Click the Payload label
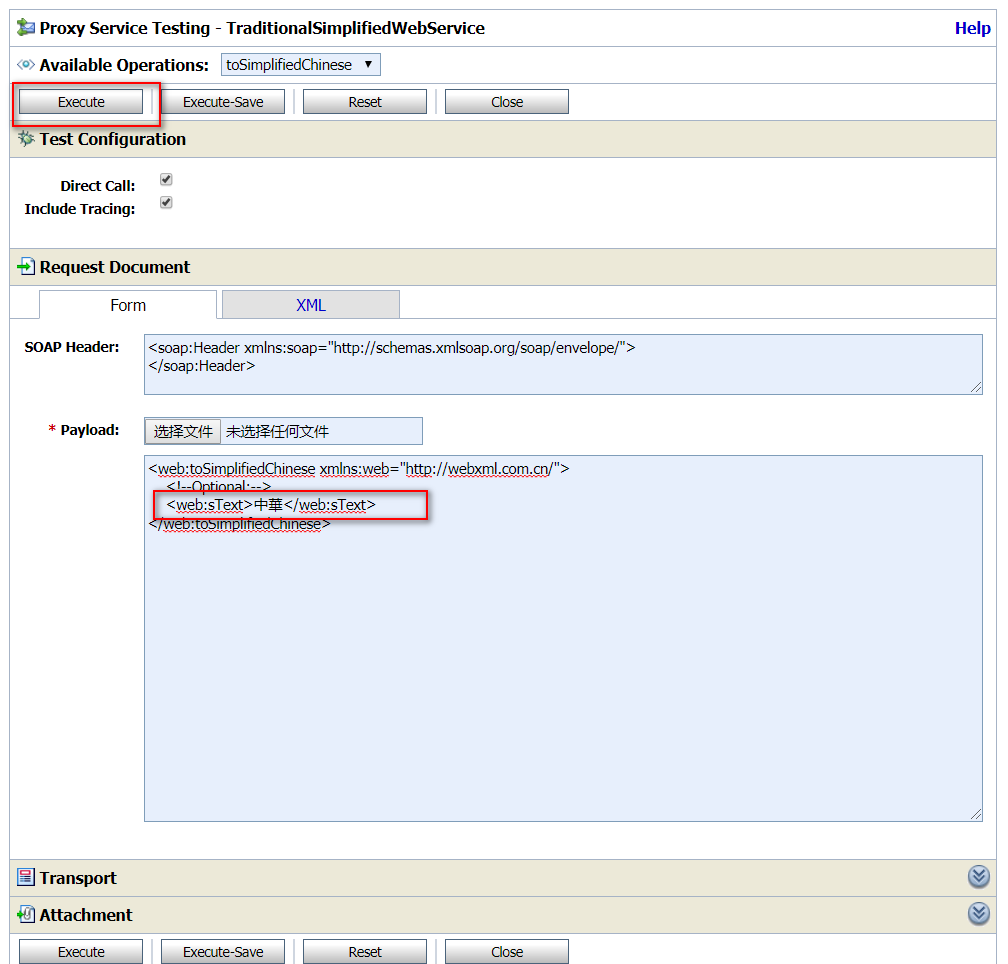Viewport: 1008px width, 964px height. point(89,430)
